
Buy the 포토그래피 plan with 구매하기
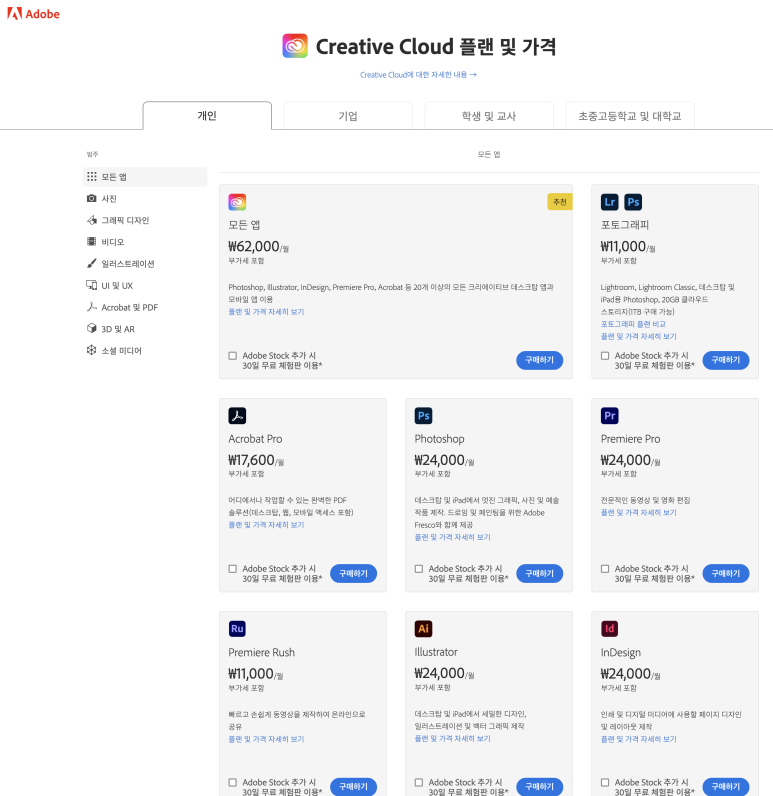tap(726, 360)
